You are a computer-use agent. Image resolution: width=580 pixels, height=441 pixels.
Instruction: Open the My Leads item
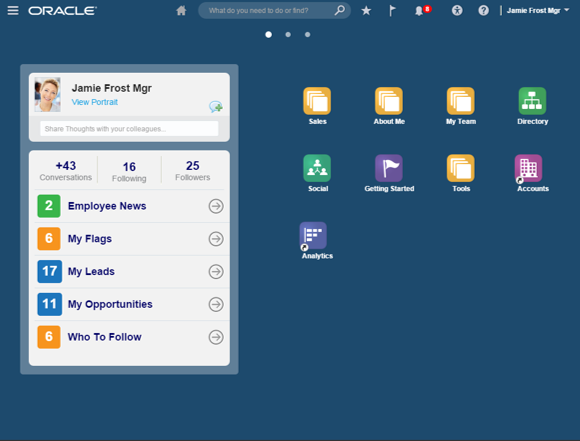point(91,272)
